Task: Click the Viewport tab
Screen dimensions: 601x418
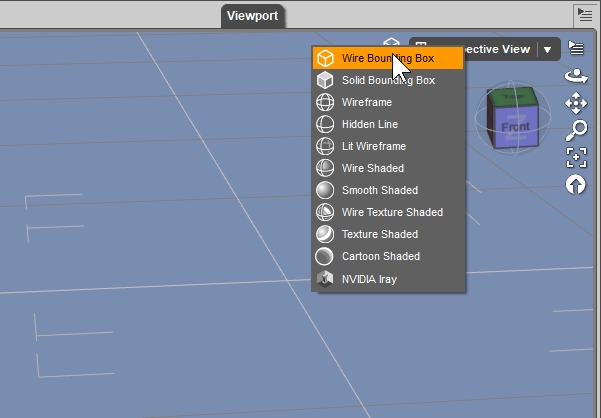Action: click(253, 16)
